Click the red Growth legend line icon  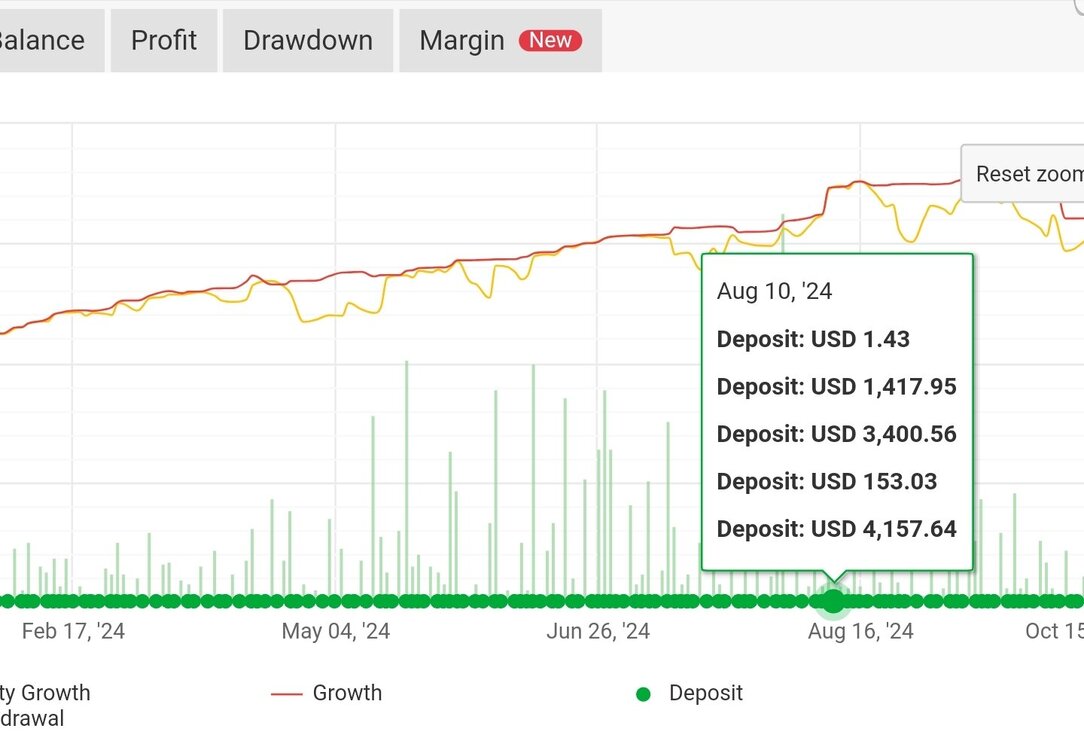click(286, 694)
